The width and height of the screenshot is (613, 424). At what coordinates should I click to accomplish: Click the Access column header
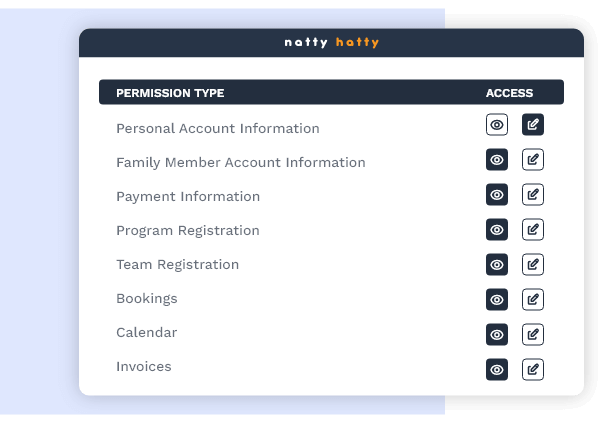tap(509, 93)
